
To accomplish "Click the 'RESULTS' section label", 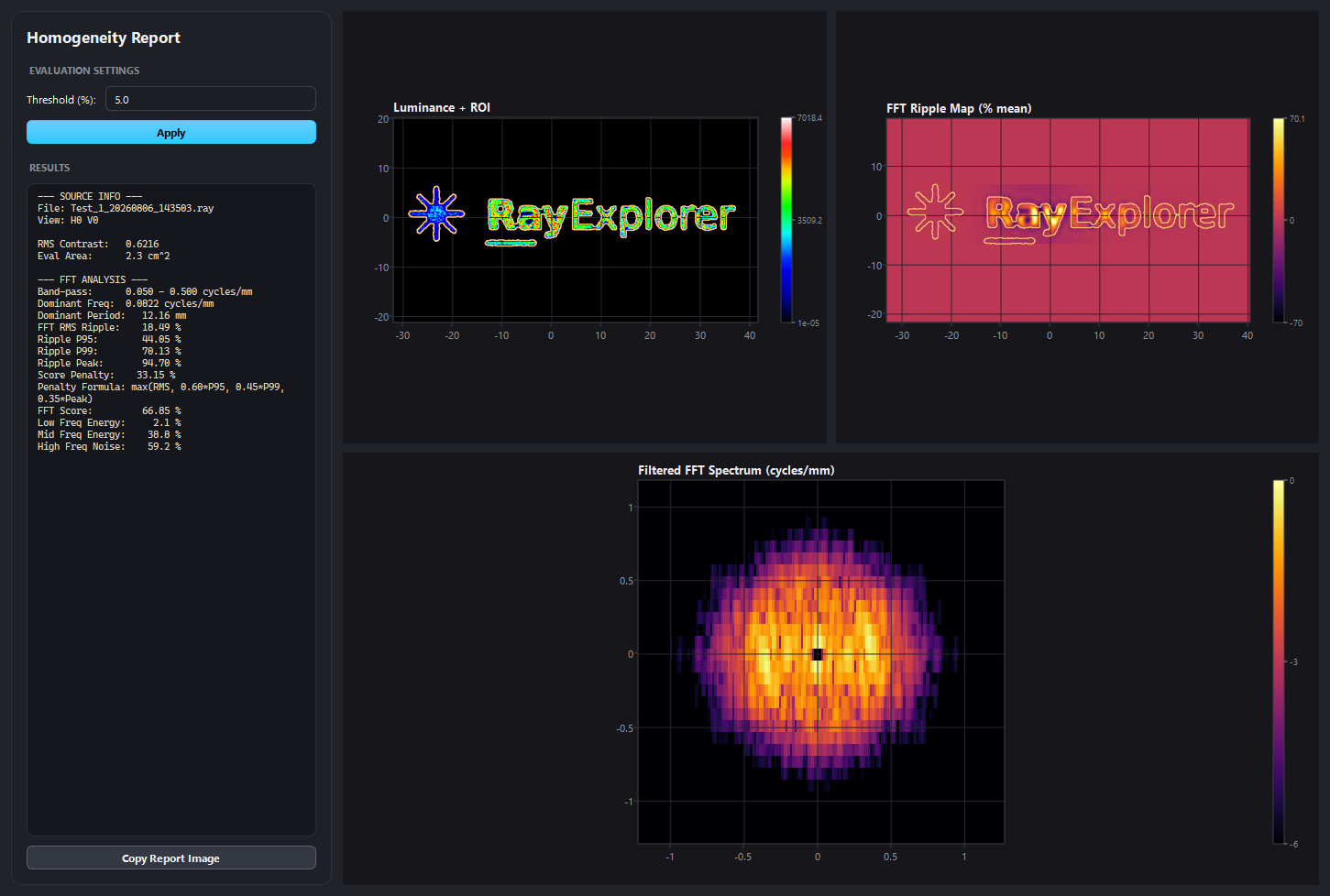I will coord(49,168).
